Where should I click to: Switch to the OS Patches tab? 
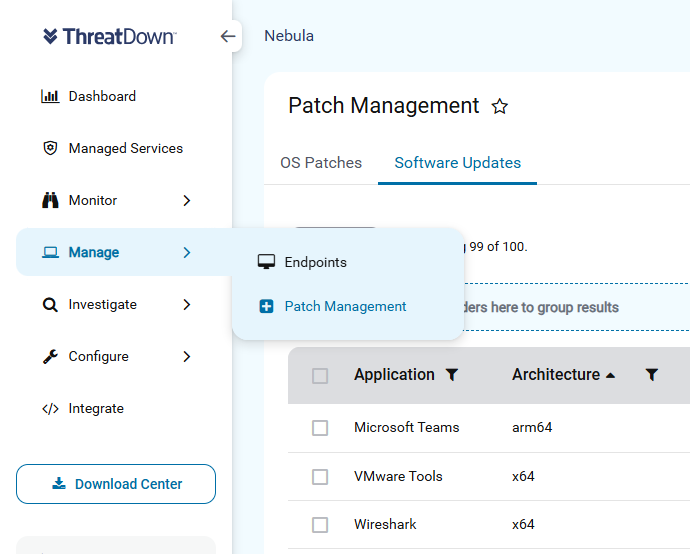pyautogui.click(x=321, y=163)
